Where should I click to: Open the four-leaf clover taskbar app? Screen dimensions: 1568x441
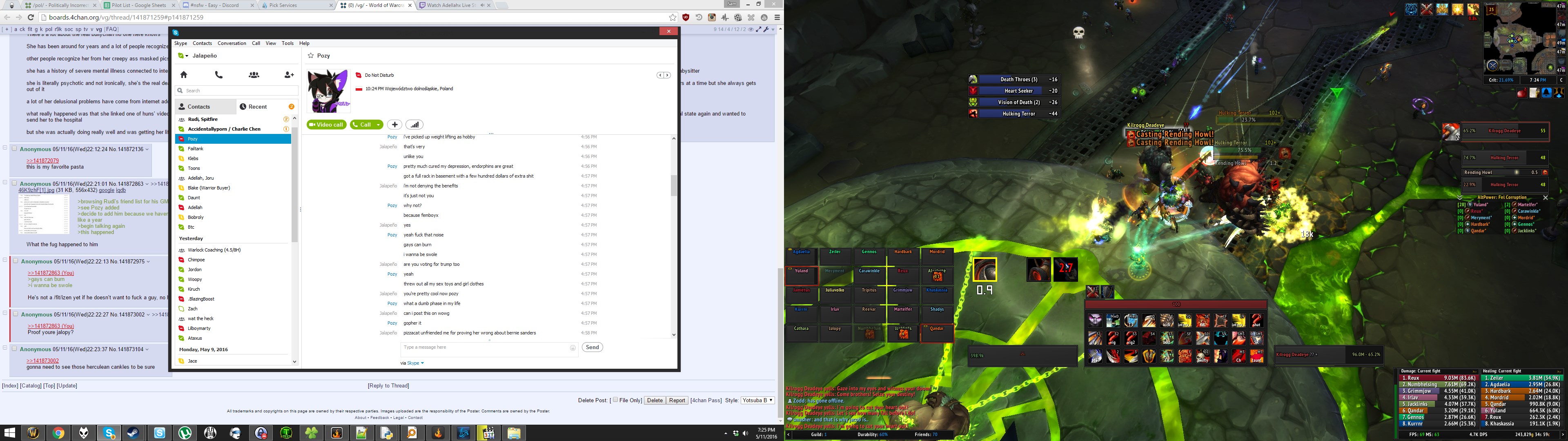312,433
